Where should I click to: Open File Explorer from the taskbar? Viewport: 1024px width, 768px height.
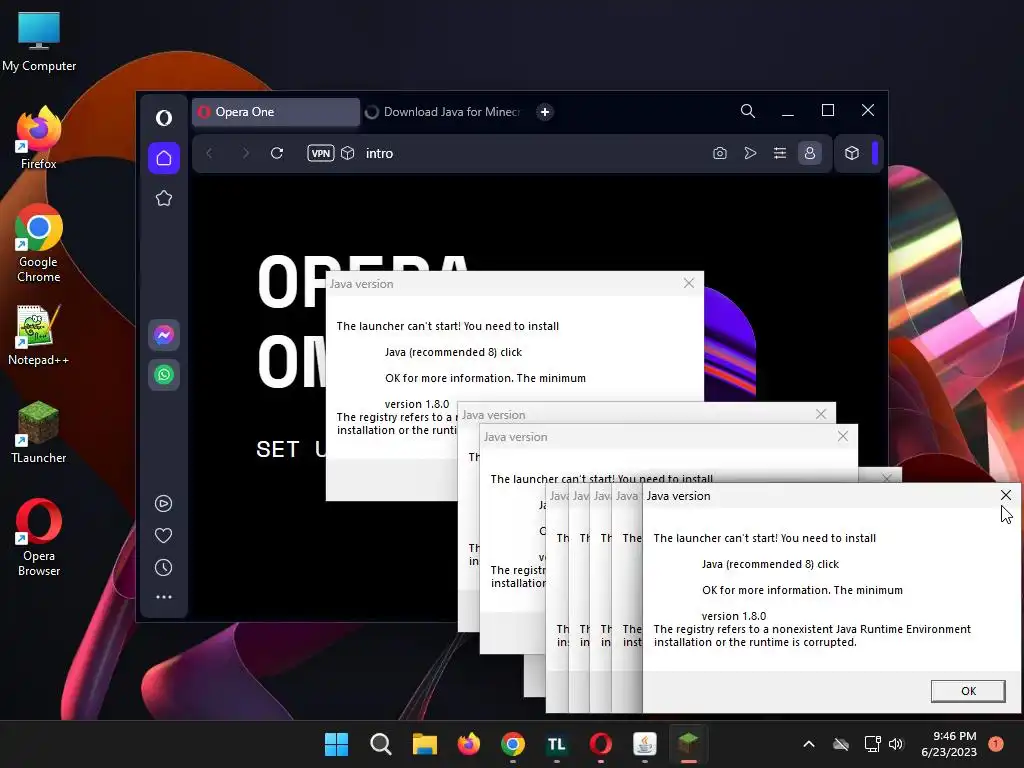pyautogui.click(x=424, y=744)
